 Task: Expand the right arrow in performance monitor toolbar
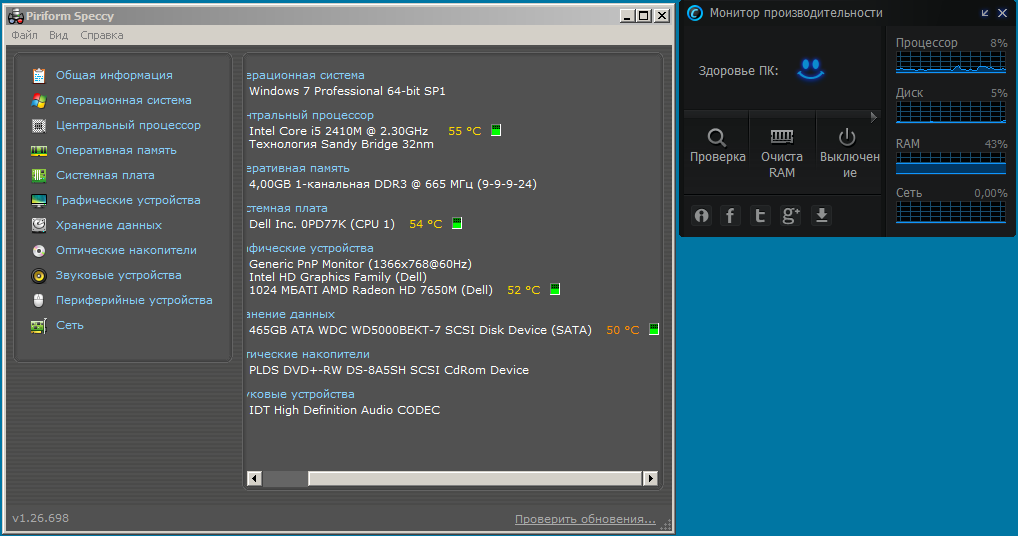tap(874, 117)
